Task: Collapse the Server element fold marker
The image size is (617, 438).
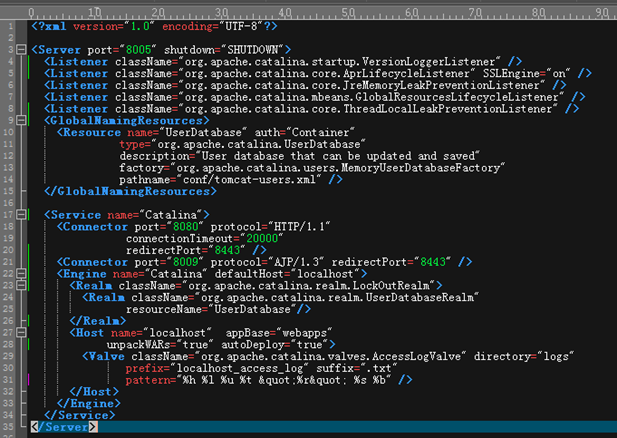Action: 21,50
